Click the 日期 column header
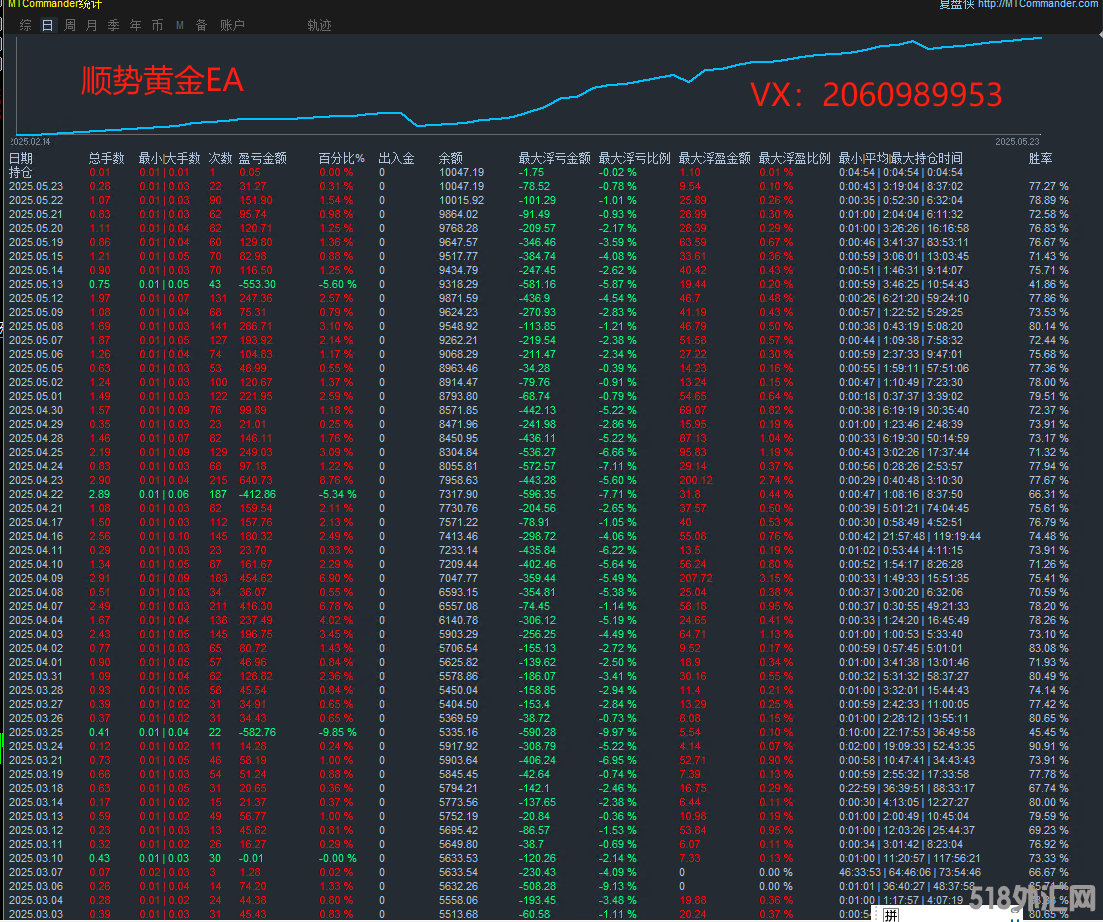The width and height of the screenshot is (1103, 922). tap(20, 158)
